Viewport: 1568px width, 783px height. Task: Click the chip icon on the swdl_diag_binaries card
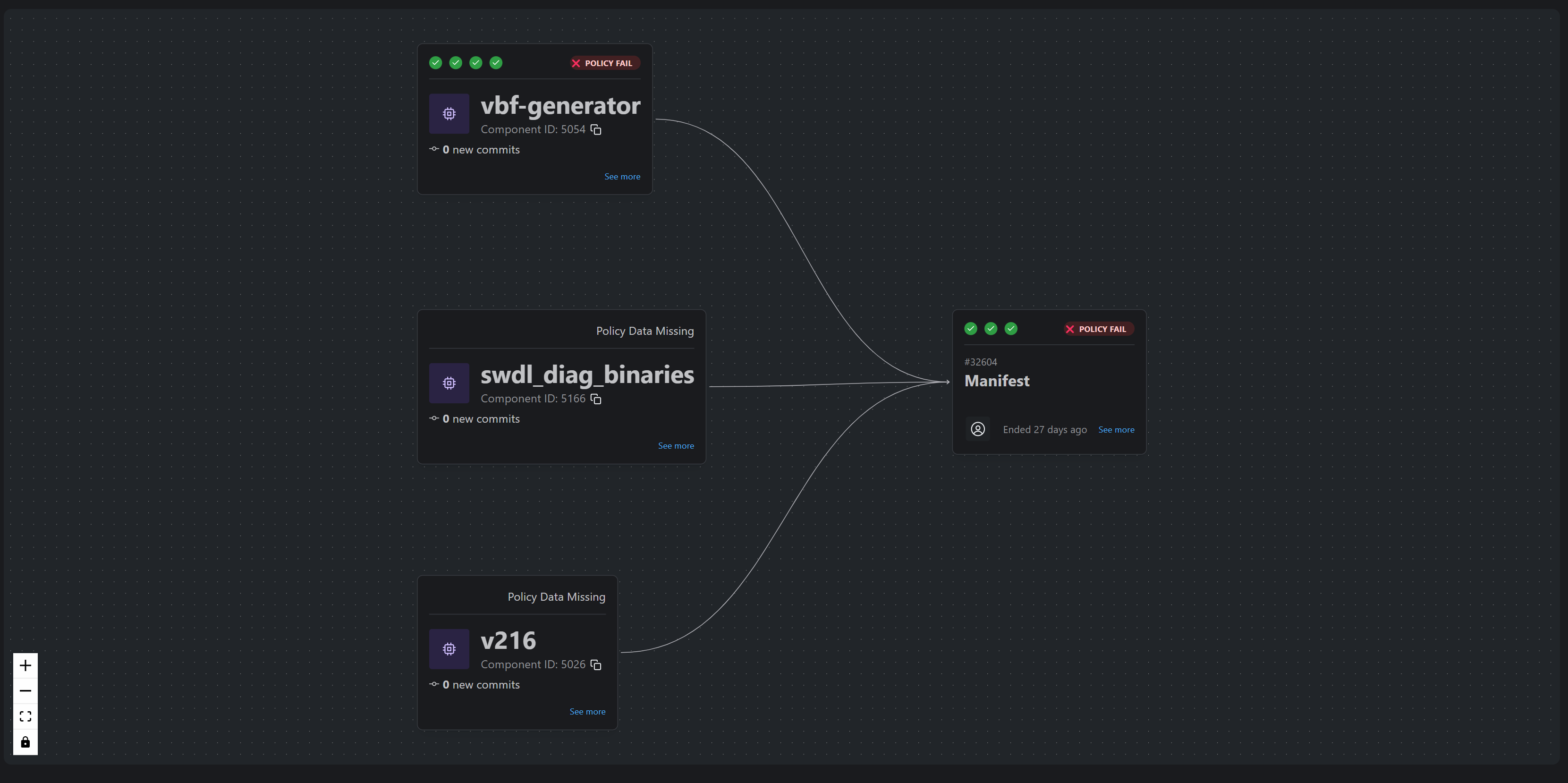pyautogui.click(x=449, y=383)
